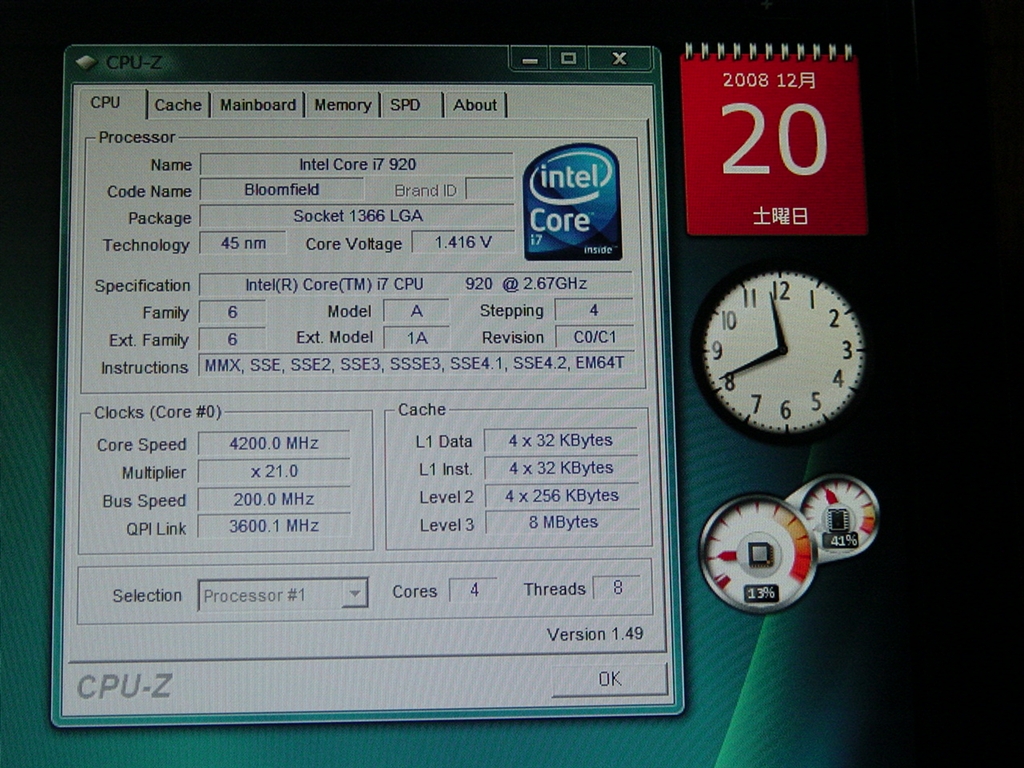Click the Name field Intel Core i7 920
This screenshot has height=768, width=1024.
pos(357,164)
